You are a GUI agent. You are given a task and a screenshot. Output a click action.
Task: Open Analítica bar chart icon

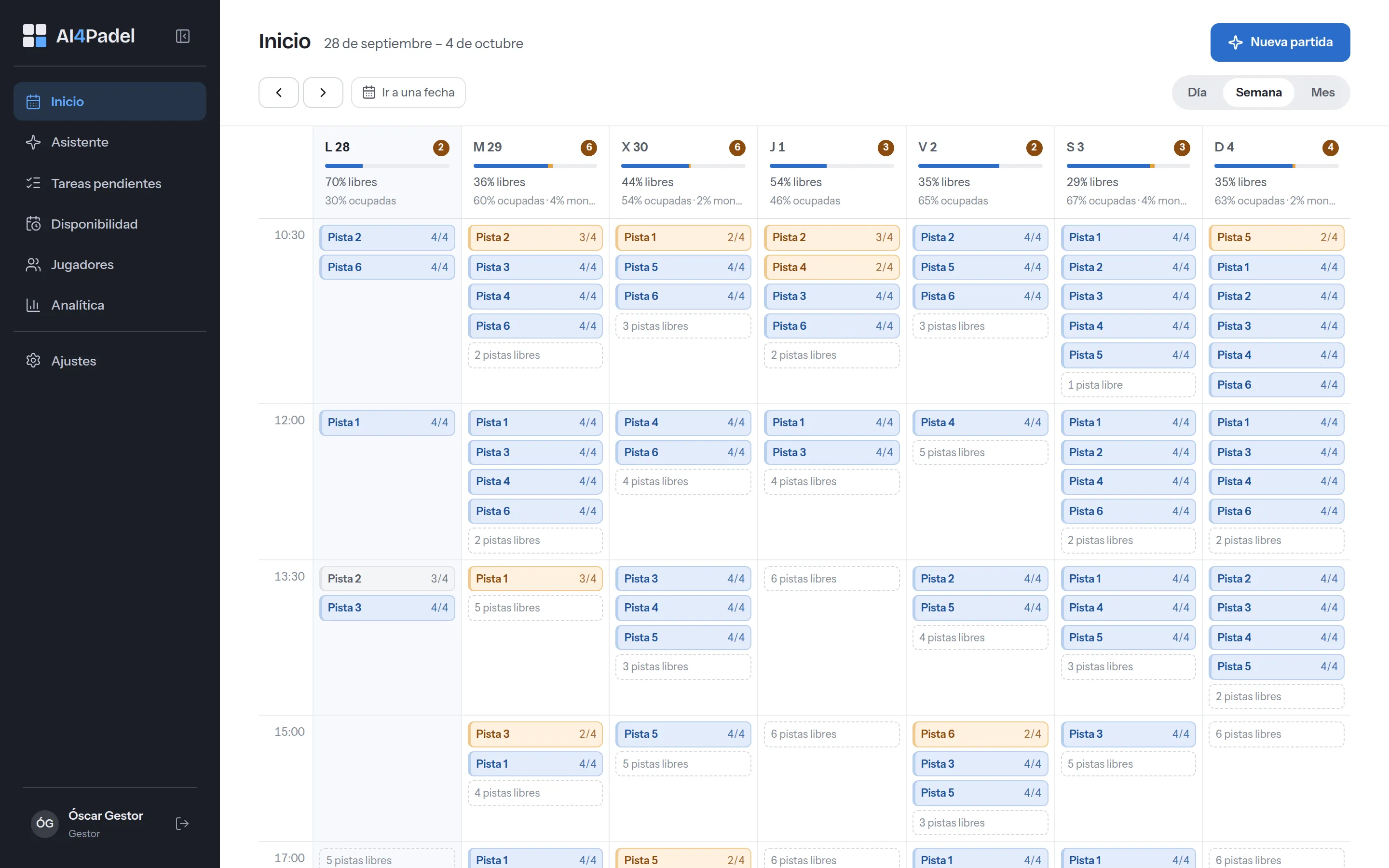(x=33, y=305)
